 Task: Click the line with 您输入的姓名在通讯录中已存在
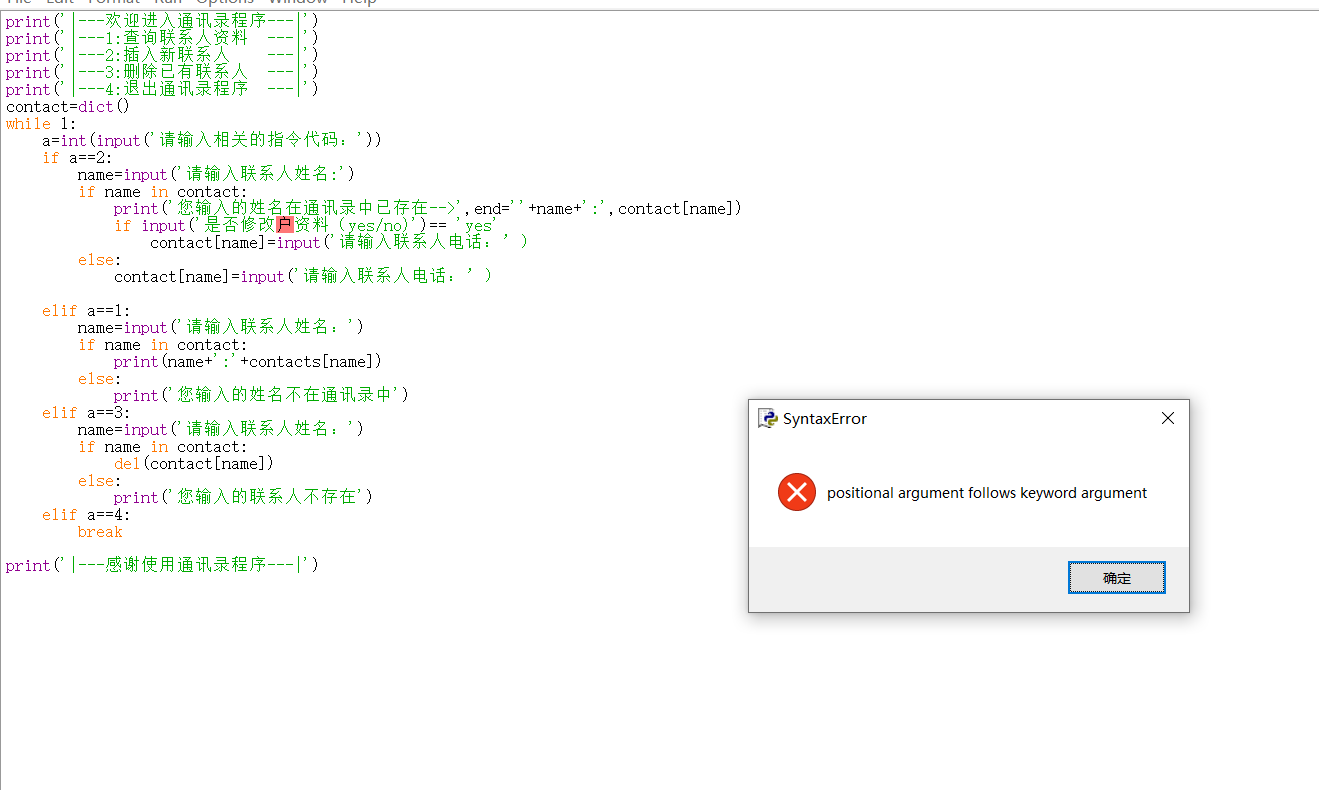(428, 208)
